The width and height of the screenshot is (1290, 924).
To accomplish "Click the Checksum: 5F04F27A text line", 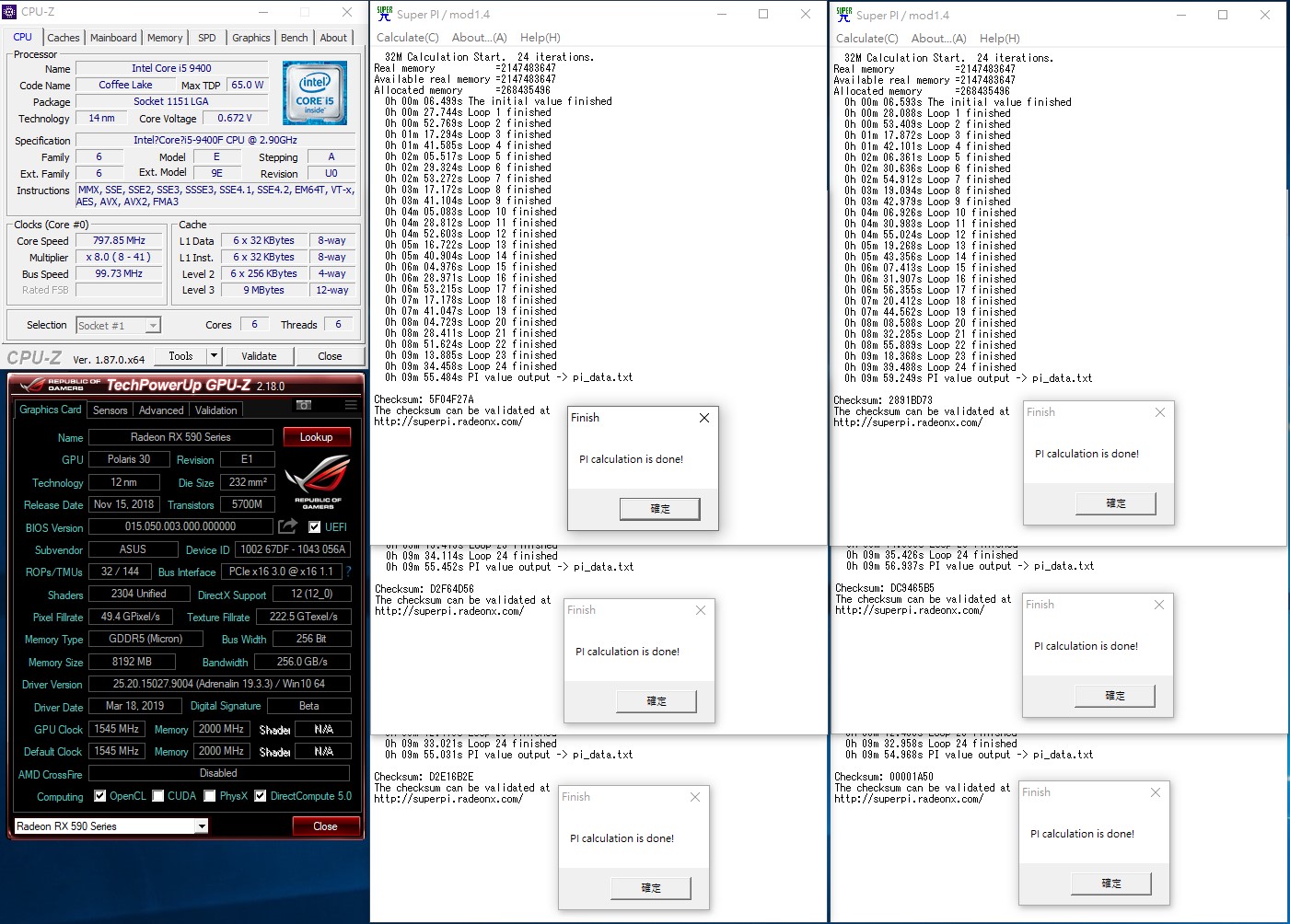I will coord(424,399).
